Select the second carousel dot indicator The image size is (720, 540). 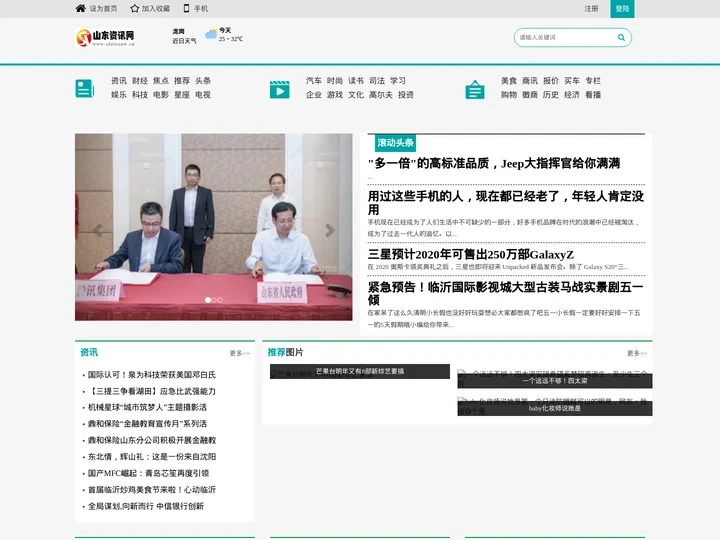coord(214,300)
